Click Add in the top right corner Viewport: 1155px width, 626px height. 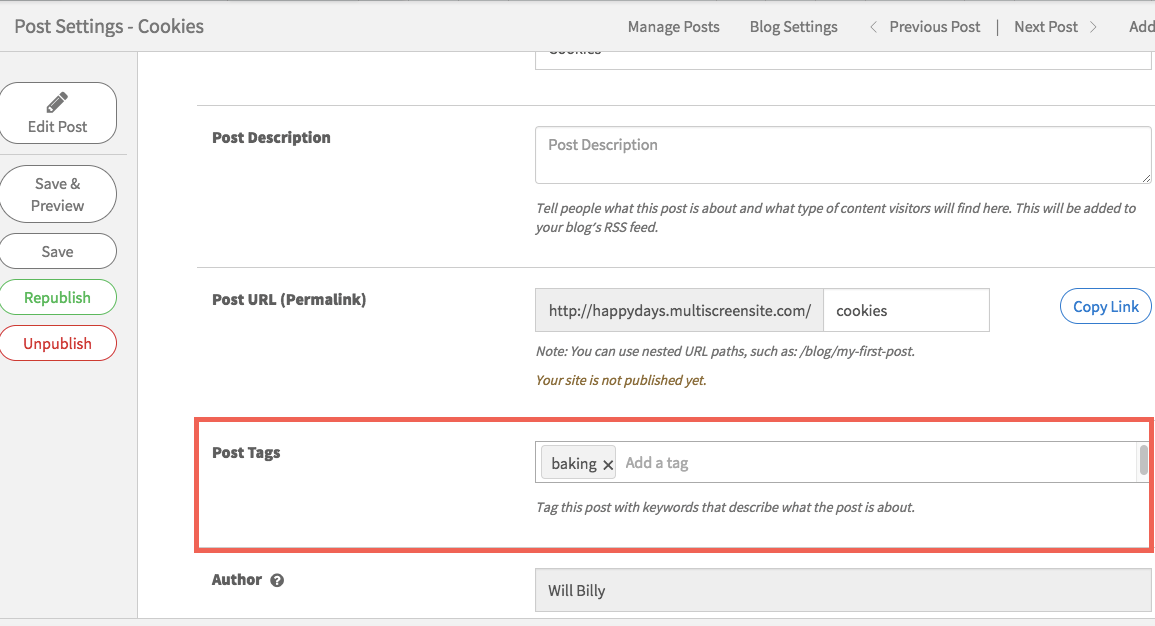coord(1142,26)
